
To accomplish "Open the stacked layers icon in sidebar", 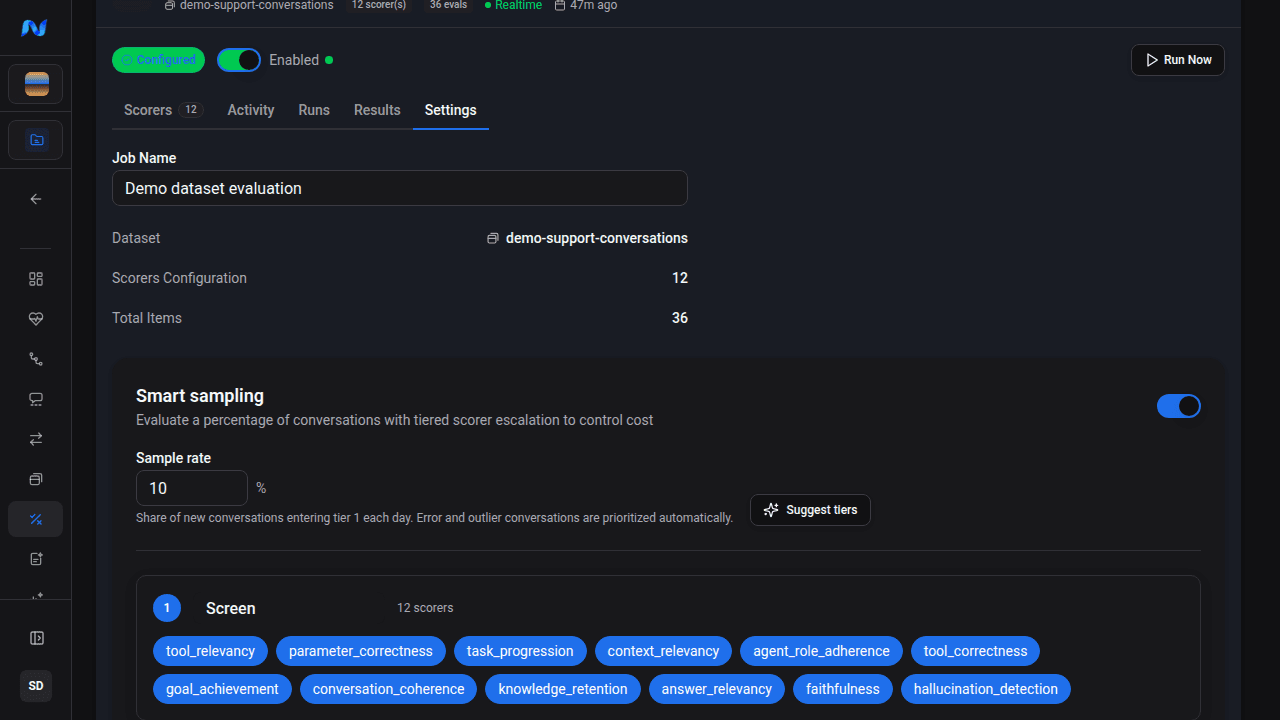I will 36,479.
